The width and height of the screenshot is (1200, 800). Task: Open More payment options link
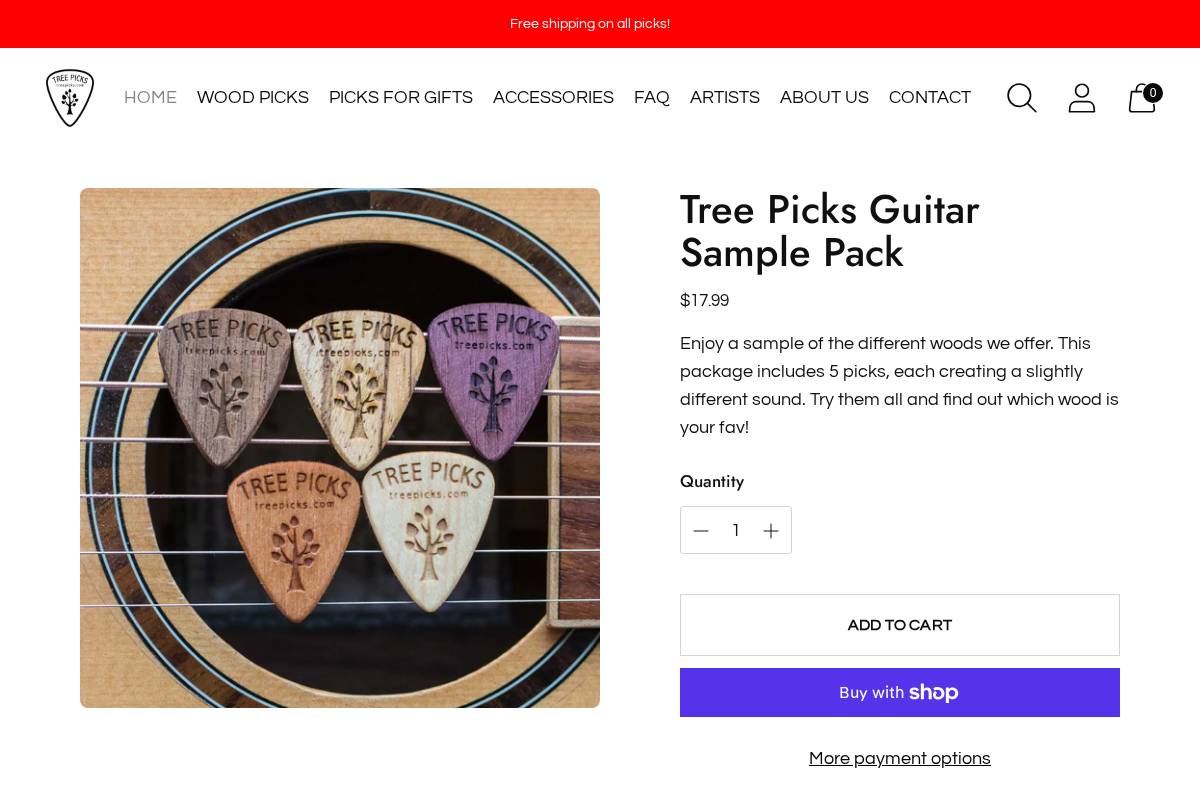(899, 758)
